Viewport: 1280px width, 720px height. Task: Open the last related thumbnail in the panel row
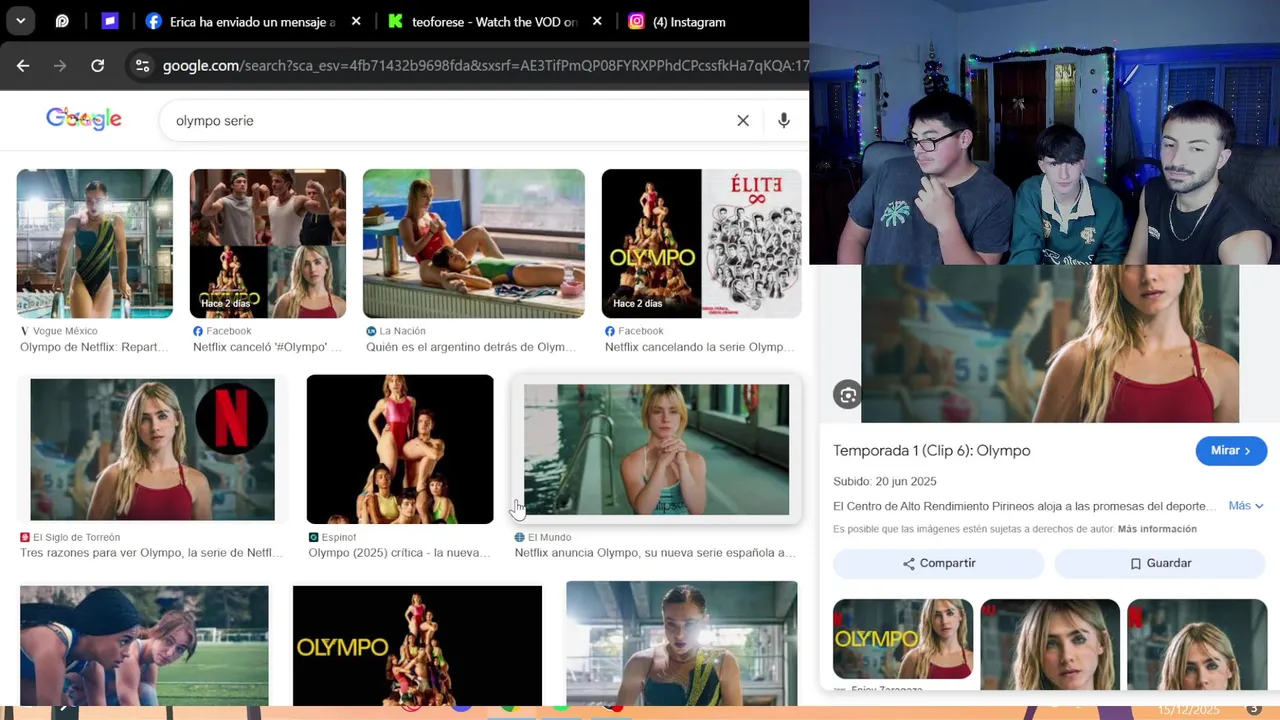[x=1197, y=645]
